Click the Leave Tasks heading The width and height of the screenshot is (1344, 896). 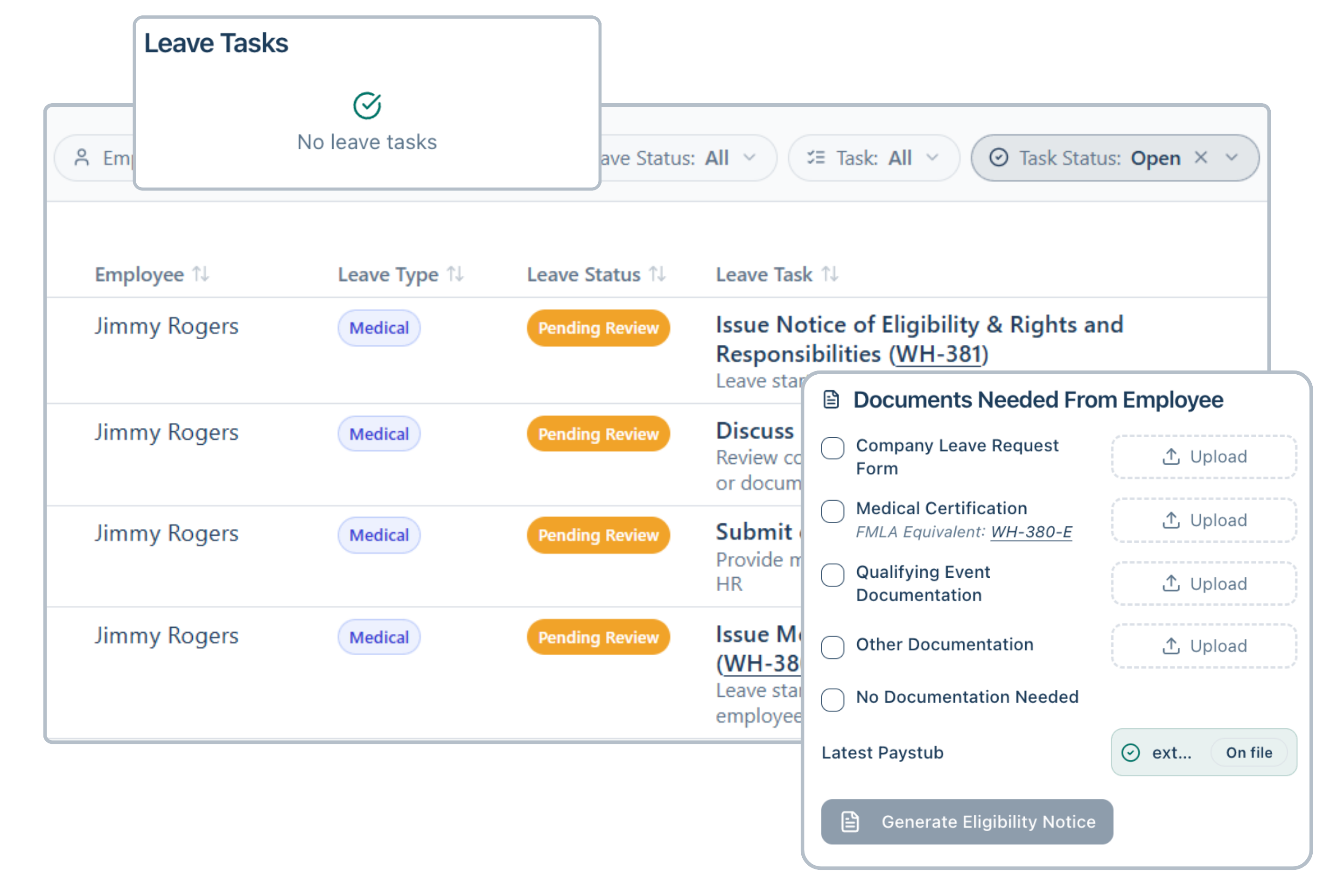click(x=216, y=43)
